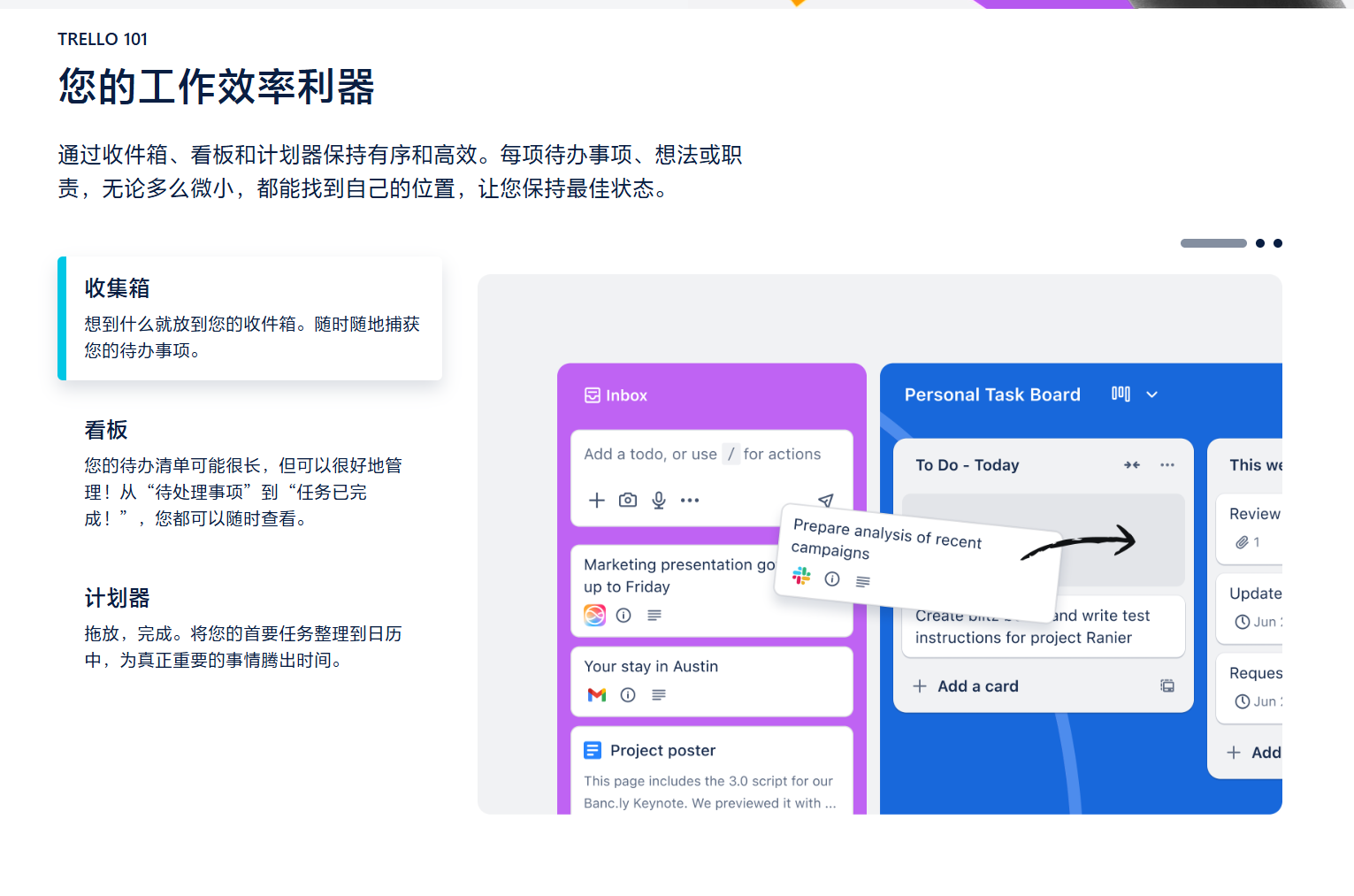Click the This week list title

pyautogui.click(x=1255, y=465)
